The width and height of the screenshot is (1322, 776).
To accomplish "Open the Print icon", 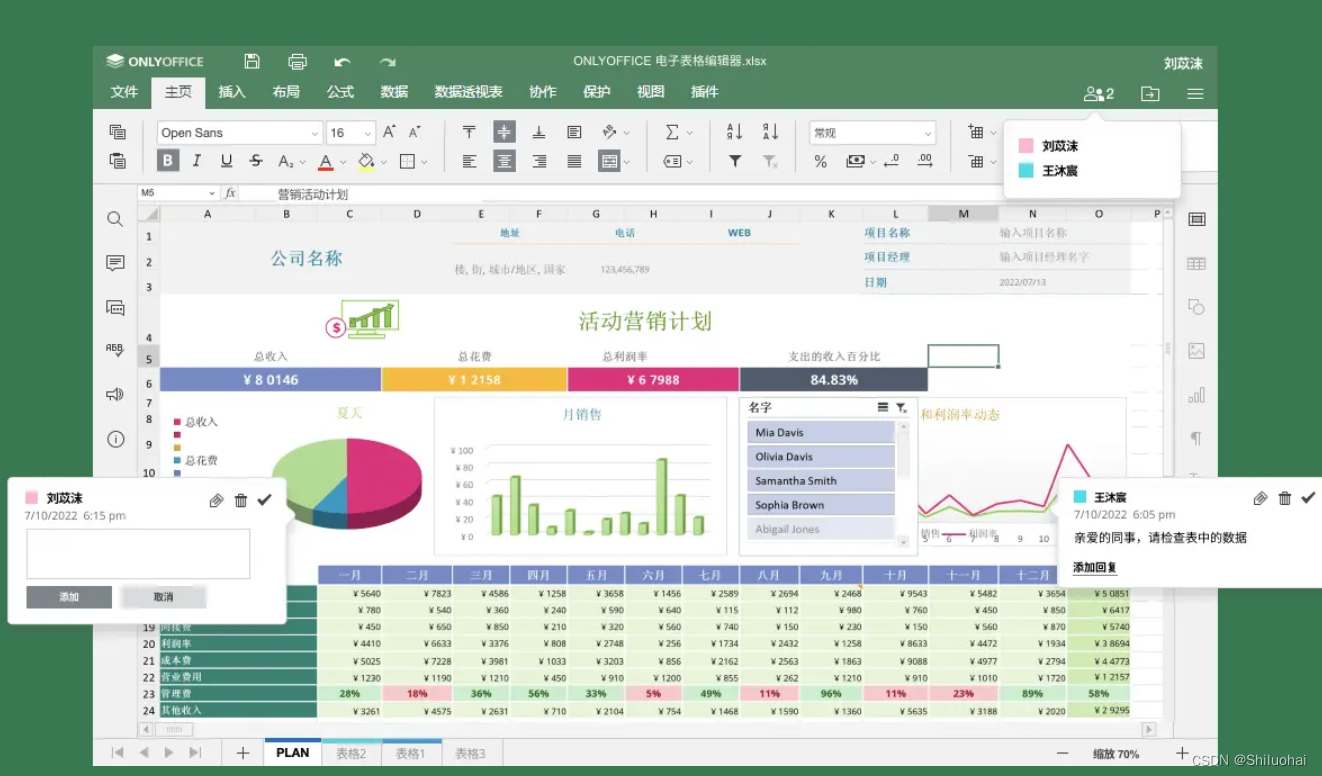I will click(x=297, y=61).
